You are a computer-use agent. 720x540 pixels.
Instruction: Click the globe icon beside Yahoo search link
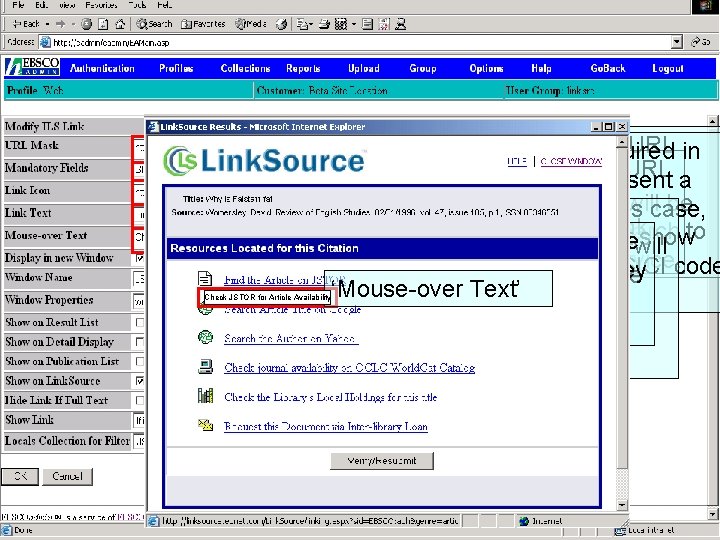click(205, 338)
